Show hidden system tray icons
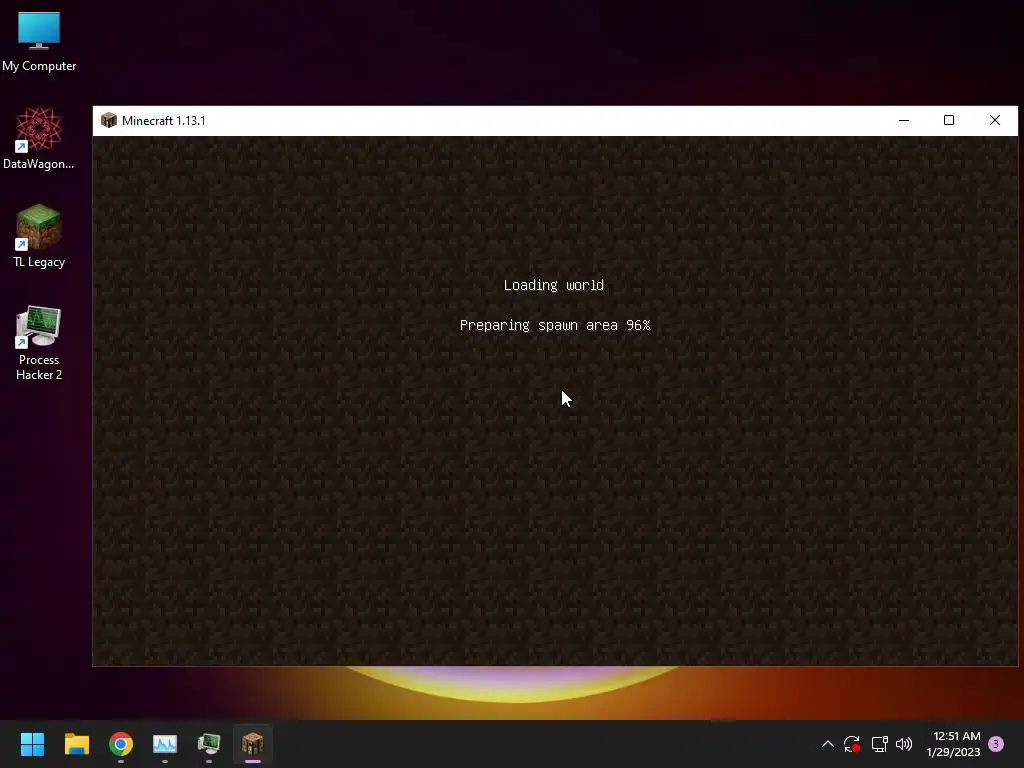The width and height of the screenshot is (1024, 768). 827,744
